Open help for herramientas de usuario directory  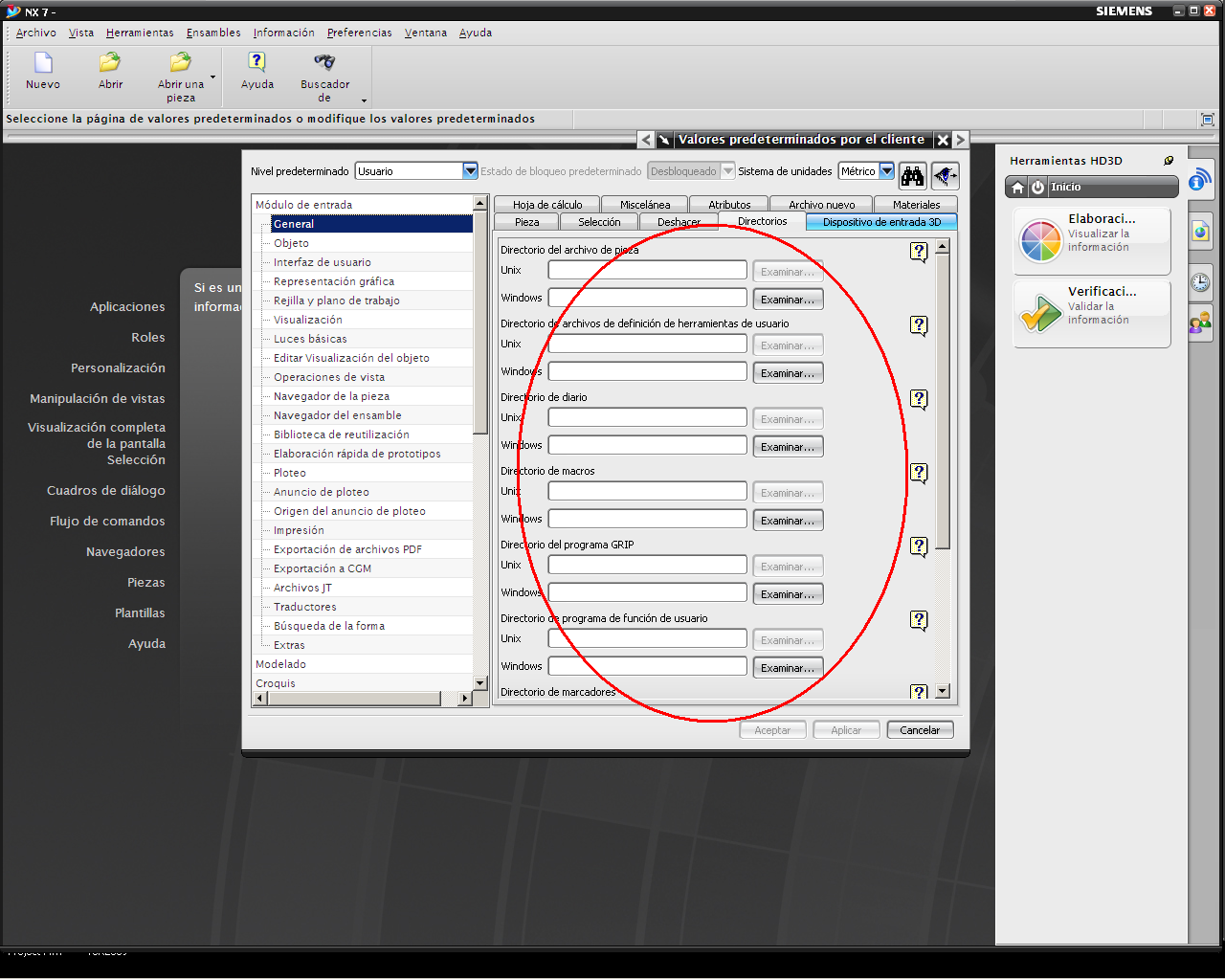tap(919, 325)
